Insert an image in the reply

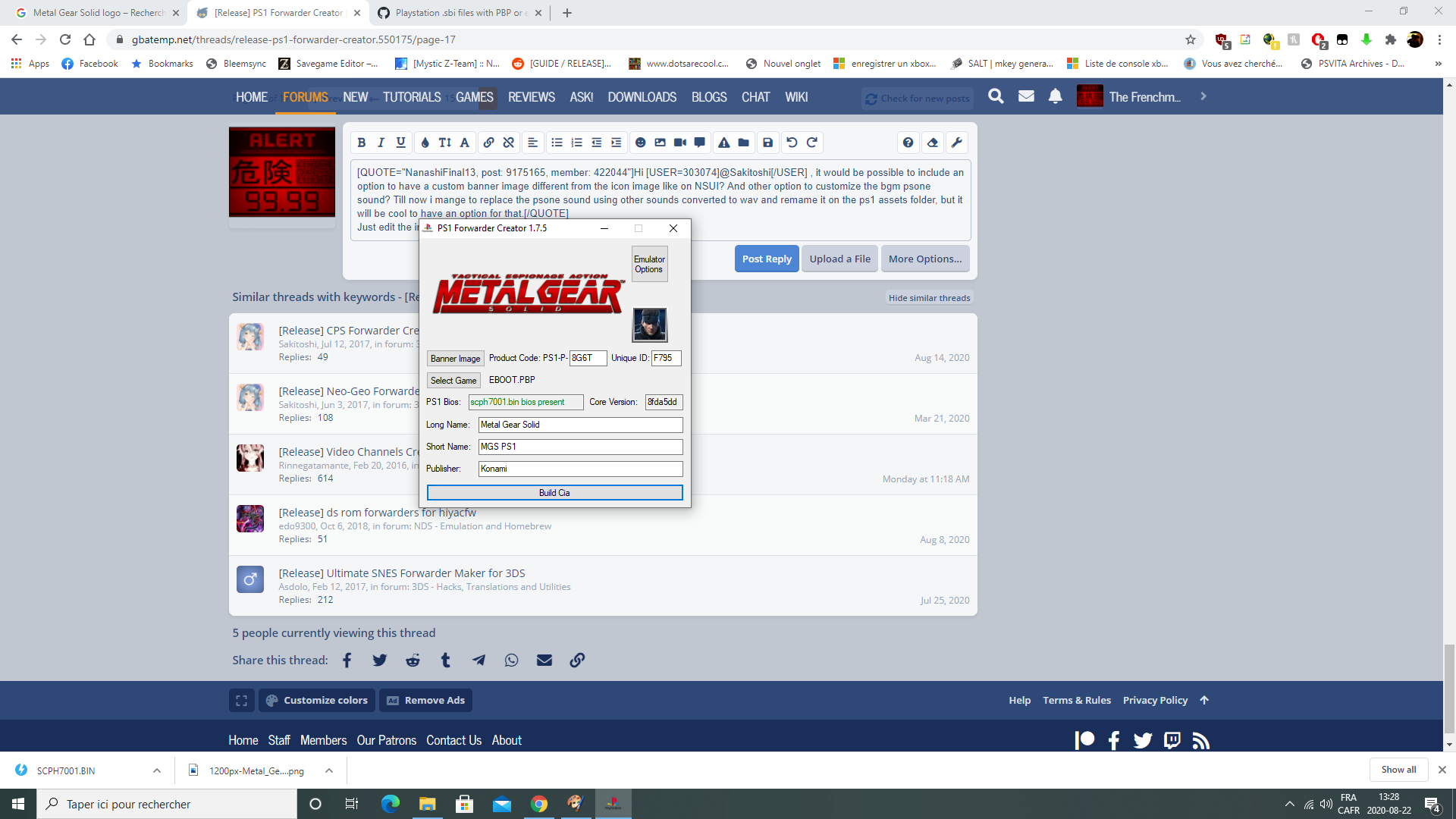(x=661, y=143)
